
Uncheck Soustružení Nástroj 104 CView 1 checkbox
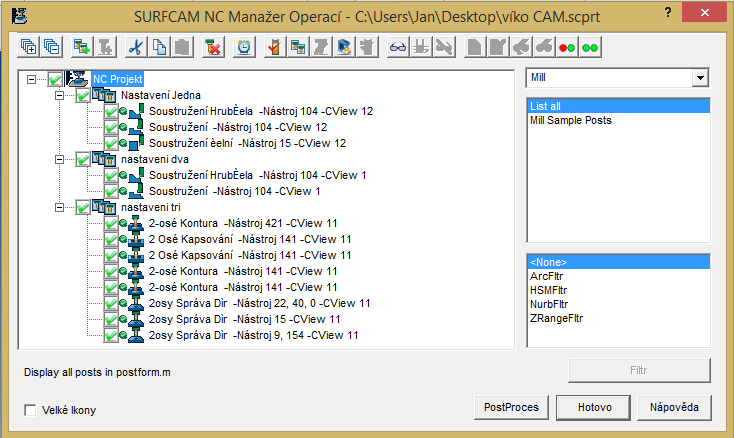point(111,191)
